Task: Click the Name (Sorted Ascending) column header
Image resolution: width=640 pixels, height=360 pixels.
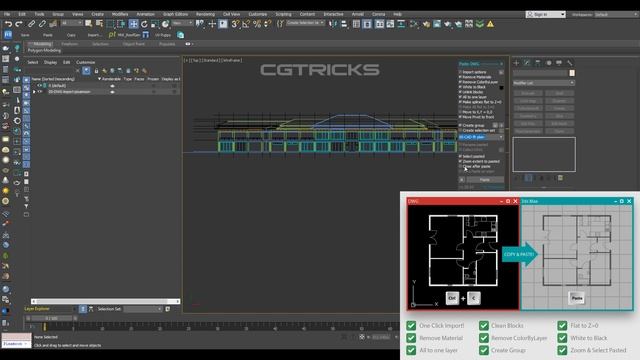Action: coord(53,79)
